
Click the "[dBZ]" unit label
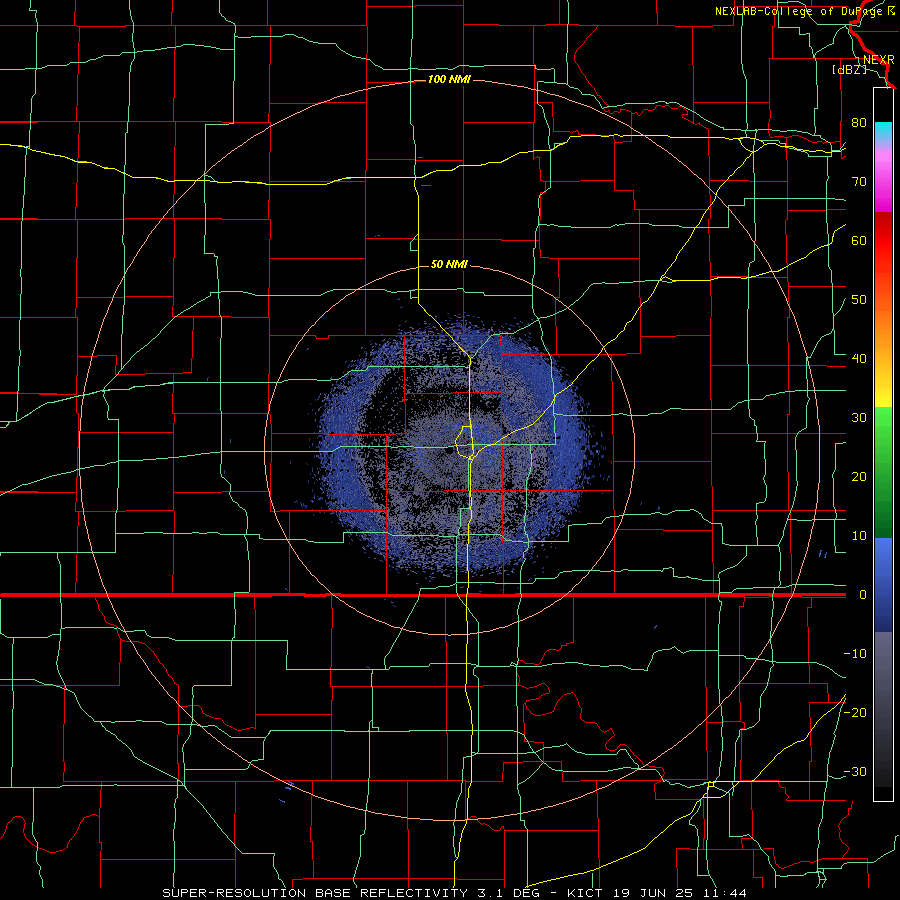pyautogui.click(x=849, y=70)
